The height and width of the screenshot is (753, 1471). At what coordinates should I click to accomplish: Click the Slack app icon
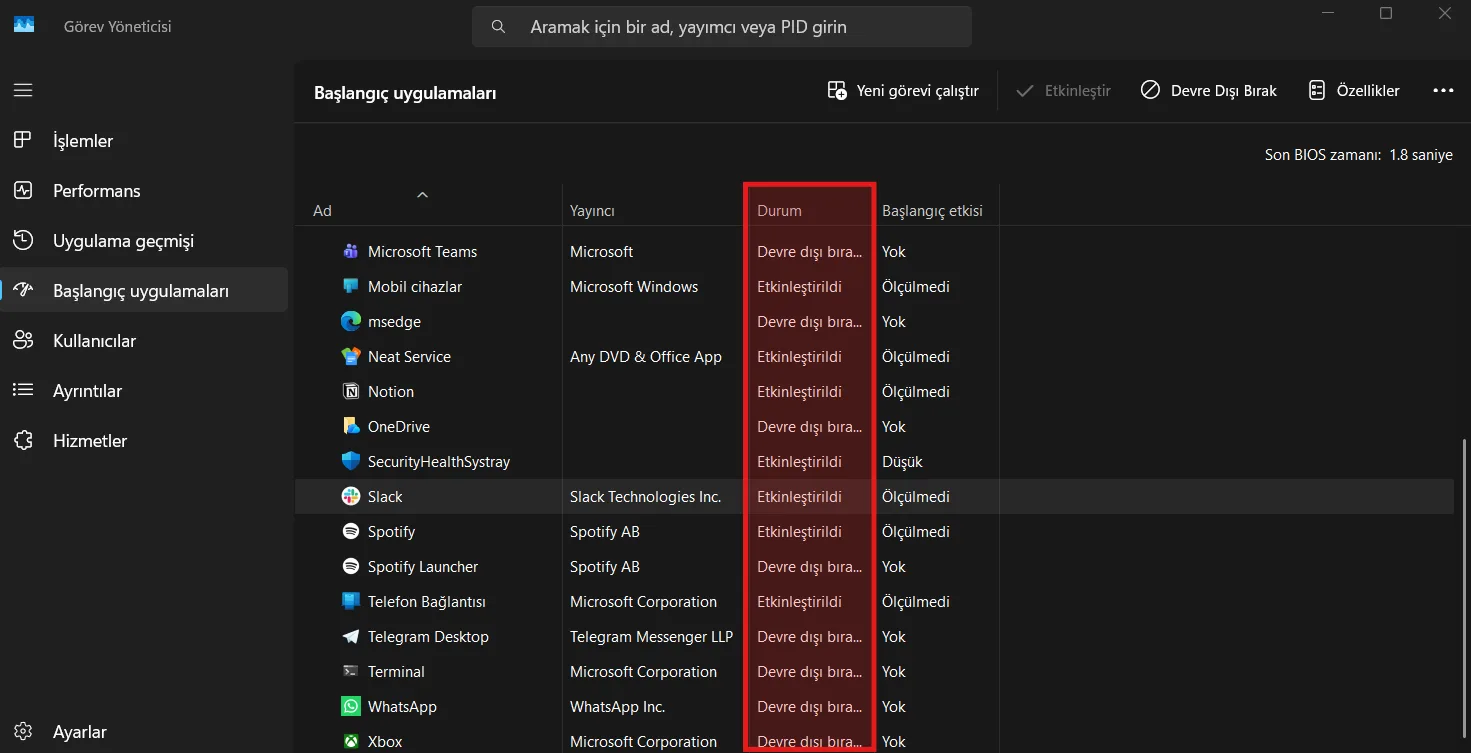pos(350,497)
